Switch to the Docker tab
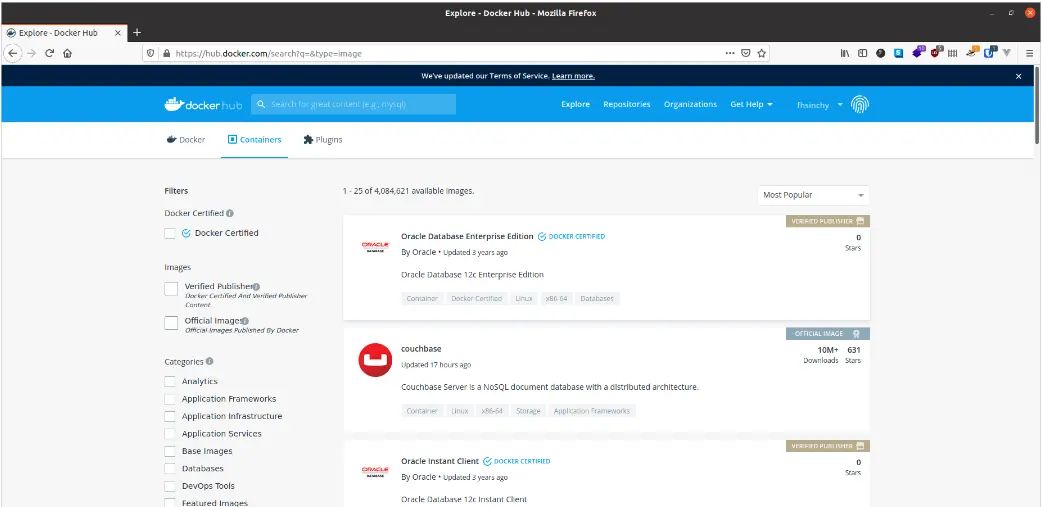1042x507 pixels. 186,140
